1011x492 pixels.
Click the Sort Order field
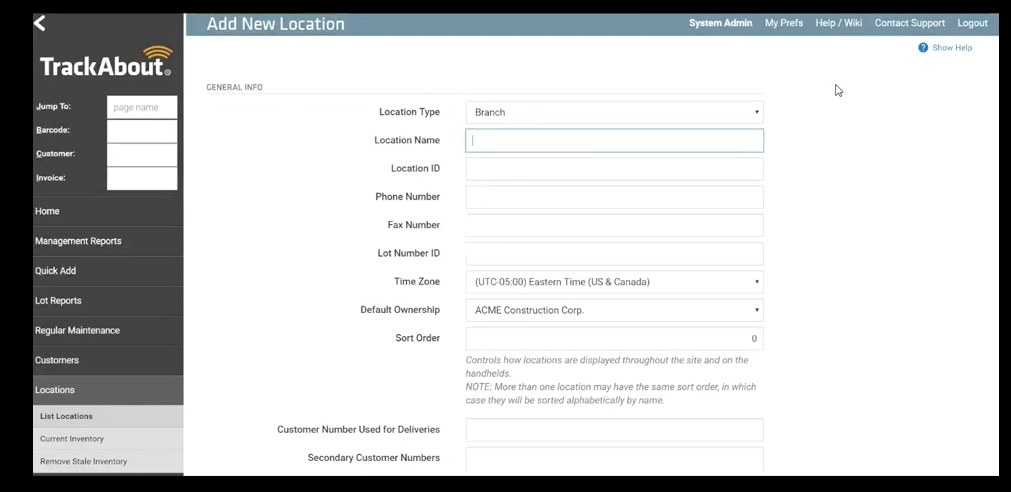614,339
